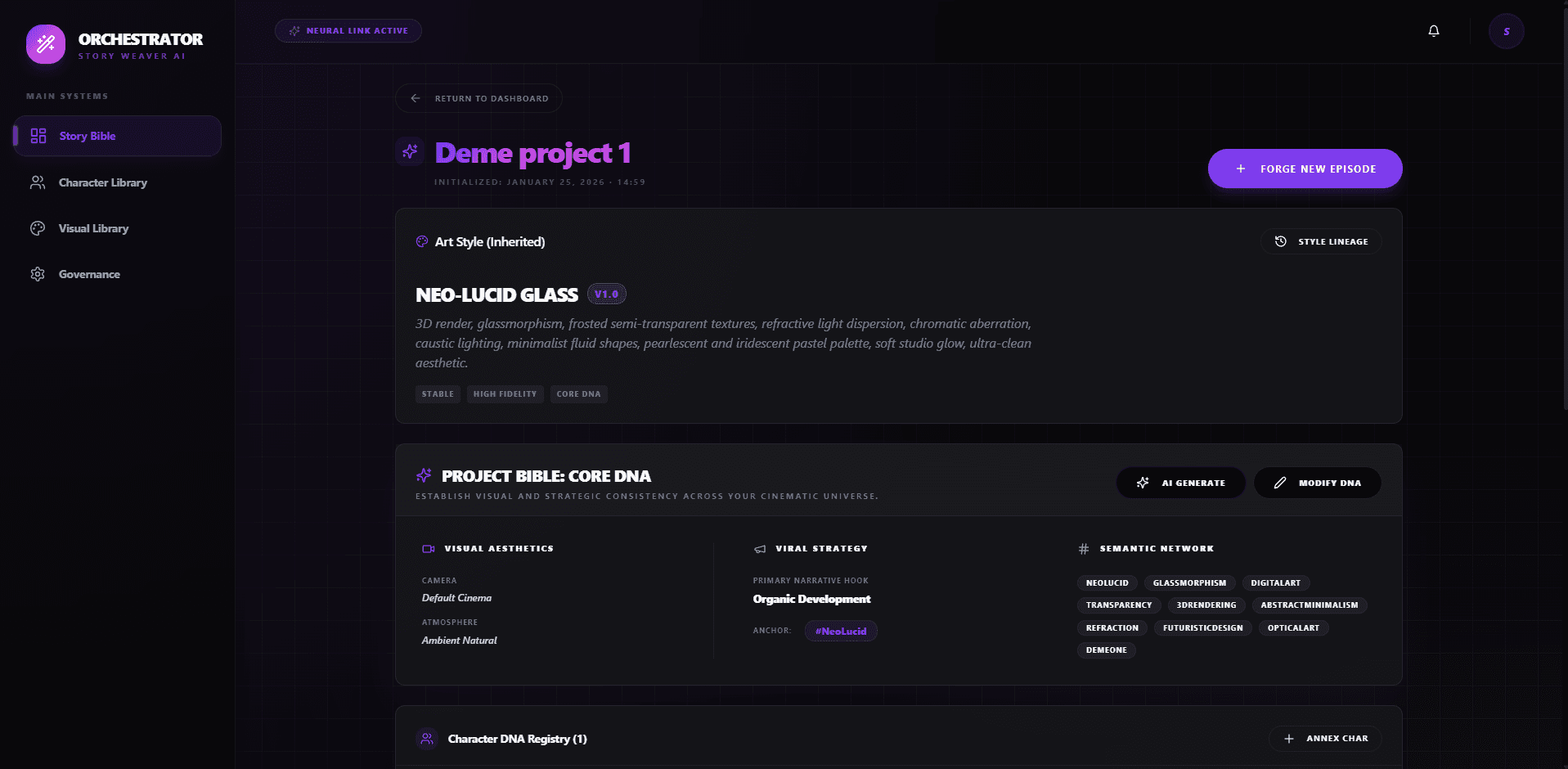Open the Visual Library palette icon

[38, 228]
